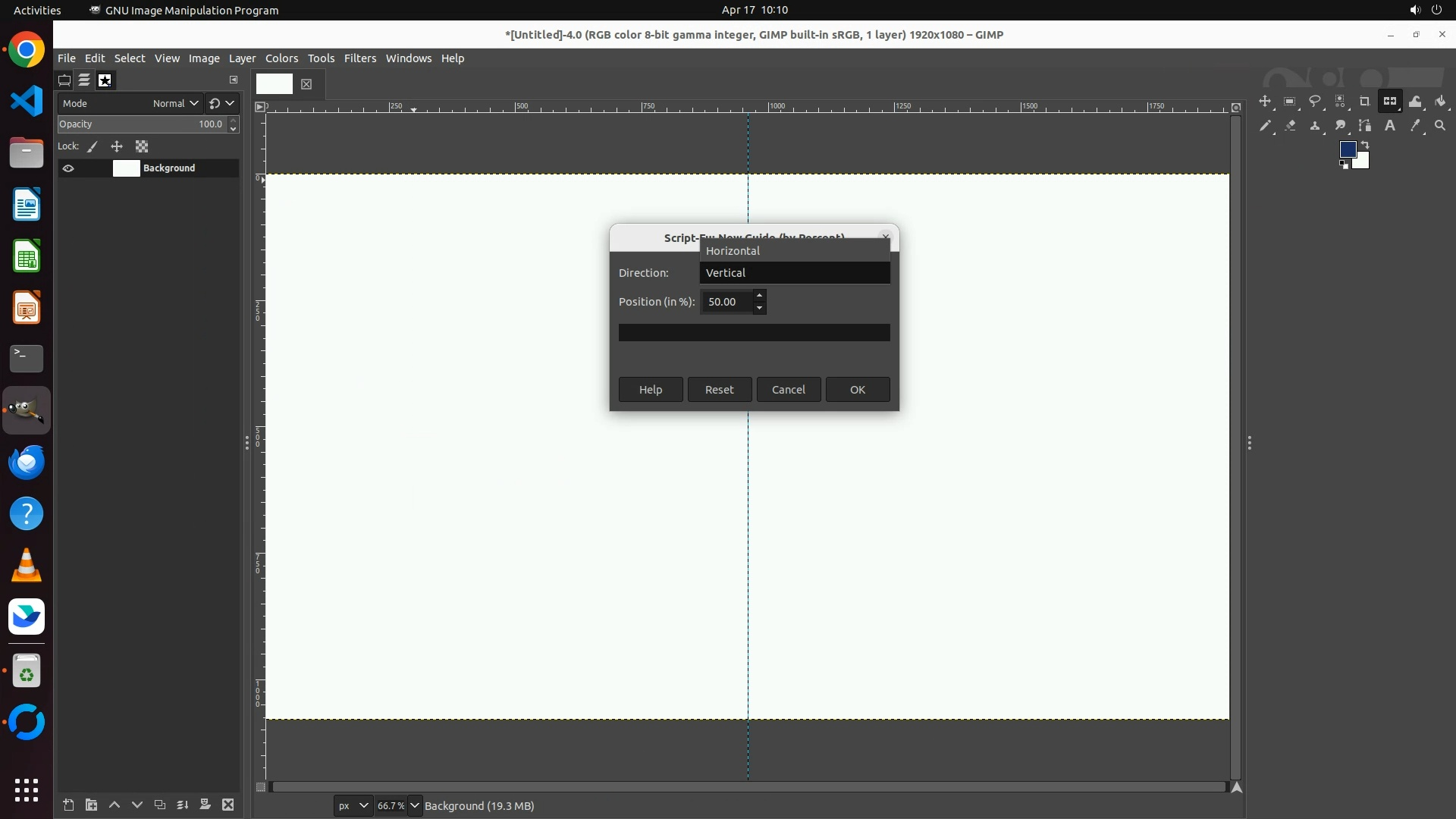The width and height of the screenshot is (1456, 819).
Task: Create a new layer group
Action: click(91, 805)
